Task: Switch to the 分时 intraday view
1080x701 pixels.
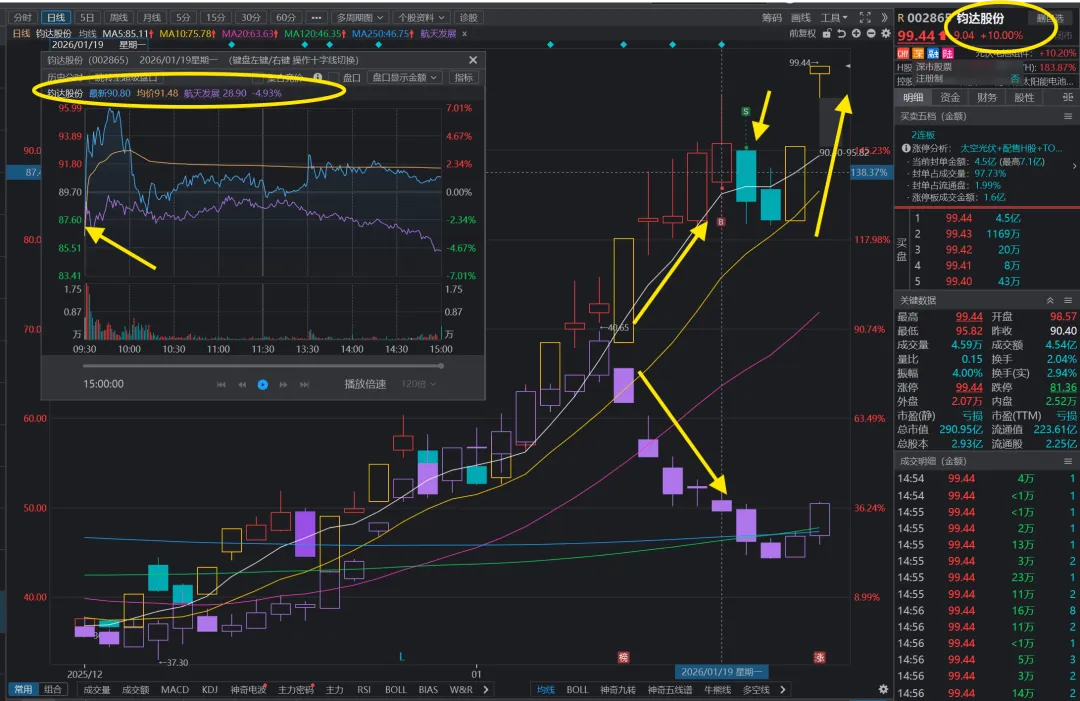Action: tap(23, 17)
